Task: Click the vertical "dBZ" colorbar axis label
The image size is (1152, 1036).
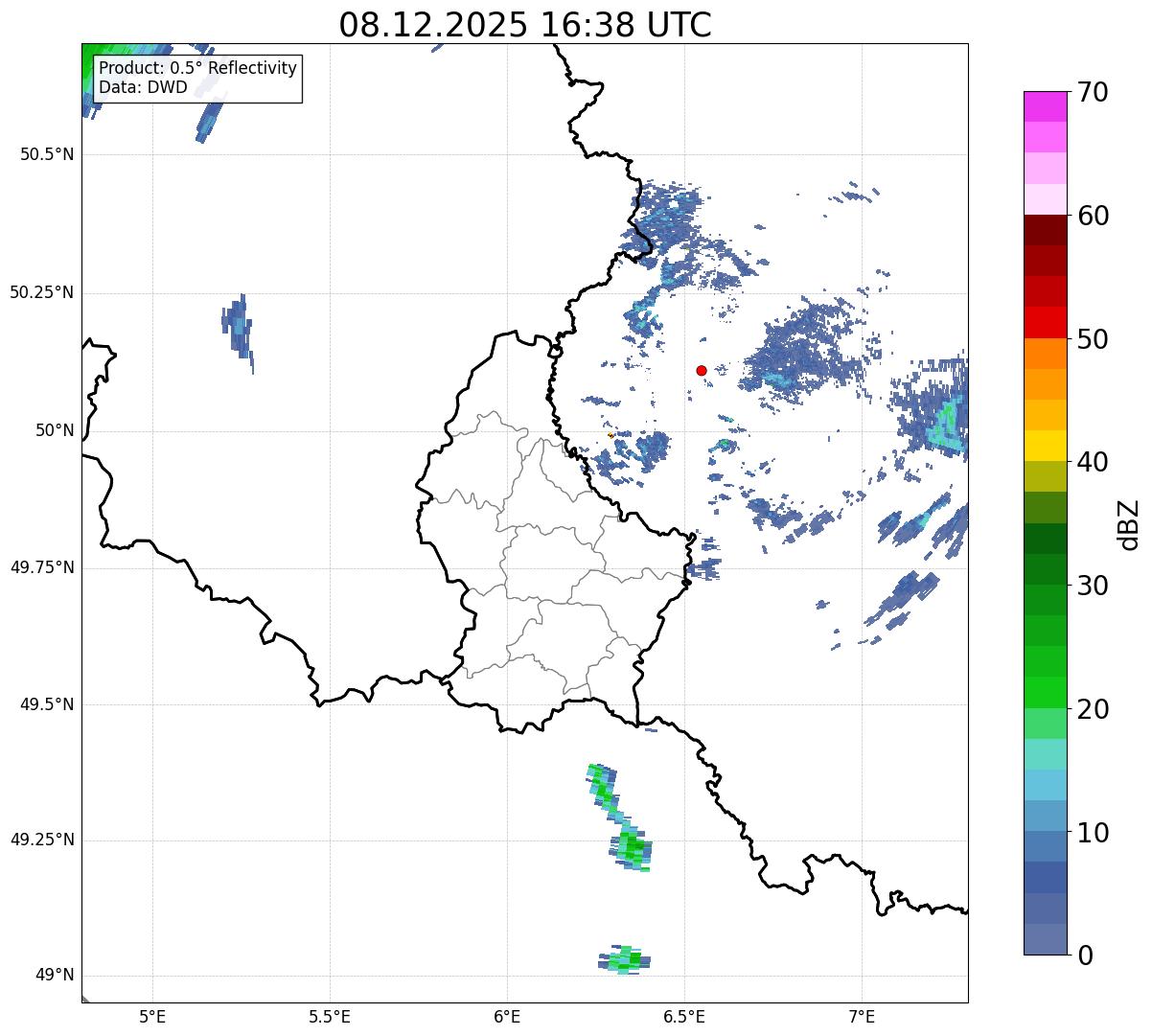Action: (1129, 523)
